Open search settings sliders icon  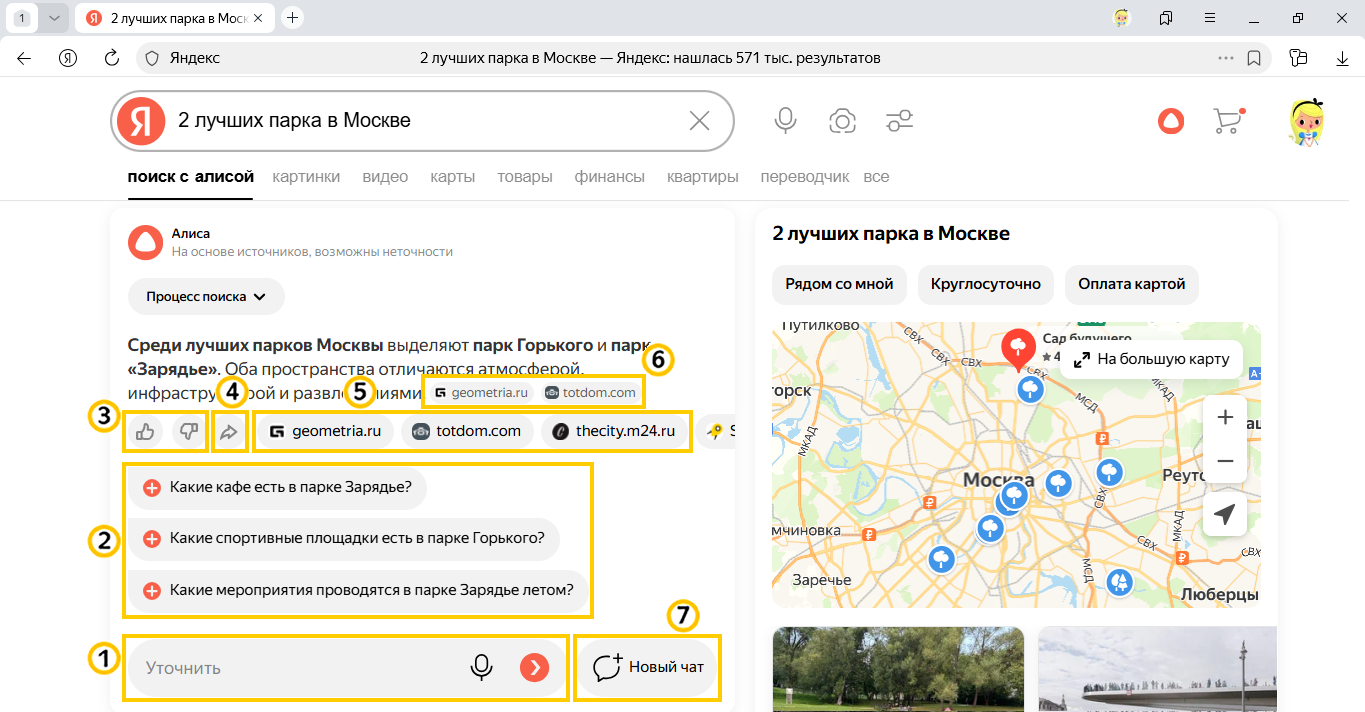pos(899,121)
